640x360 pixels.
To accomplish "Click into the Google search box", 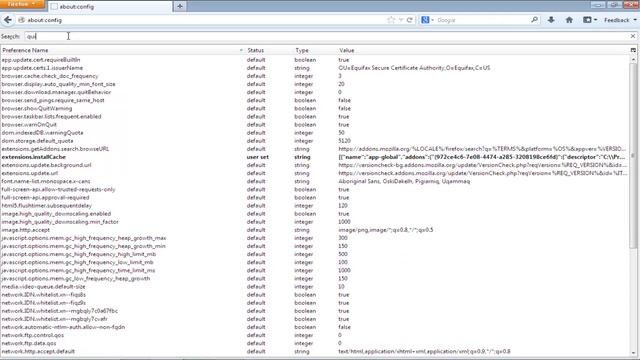I will pos(483,20).
